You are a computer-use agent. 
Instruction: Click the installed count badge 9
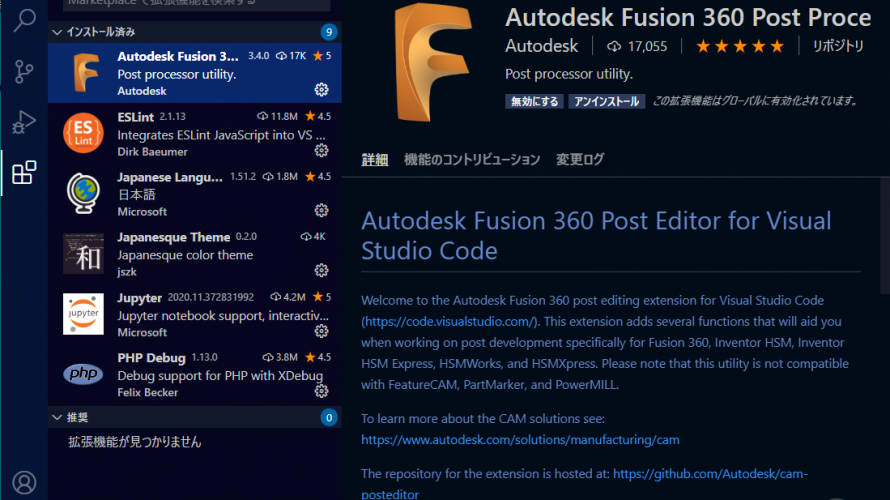coord(329,32)
